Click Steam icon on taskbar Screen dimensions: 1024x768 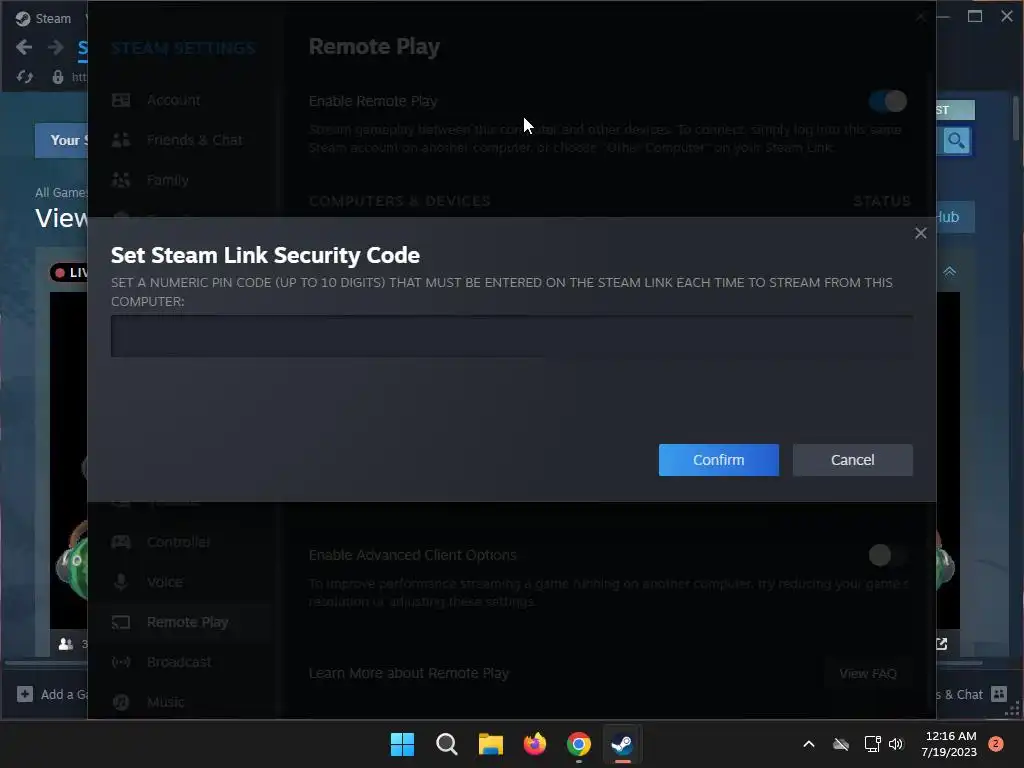click(622, 744)
